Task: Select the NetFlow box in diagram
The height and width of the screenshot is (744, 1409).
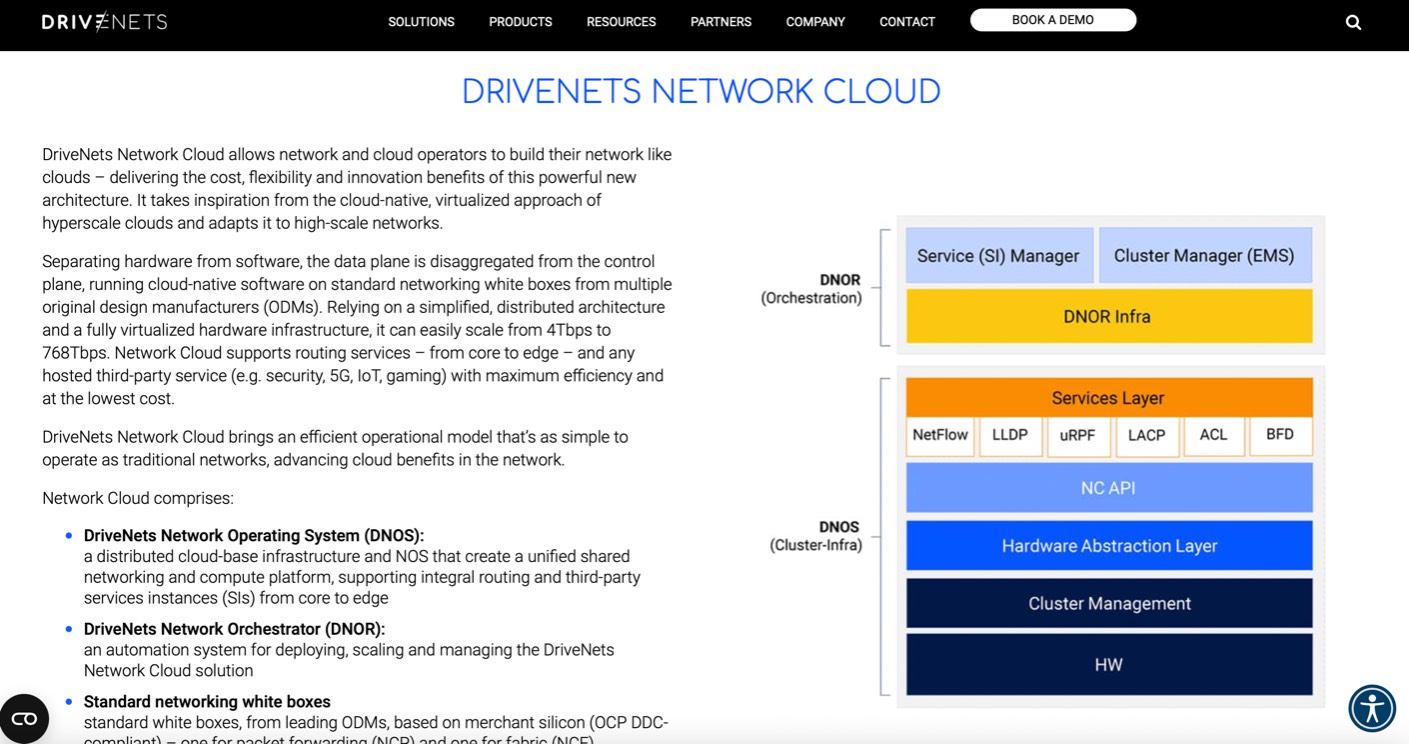Action: coord(940,436)
